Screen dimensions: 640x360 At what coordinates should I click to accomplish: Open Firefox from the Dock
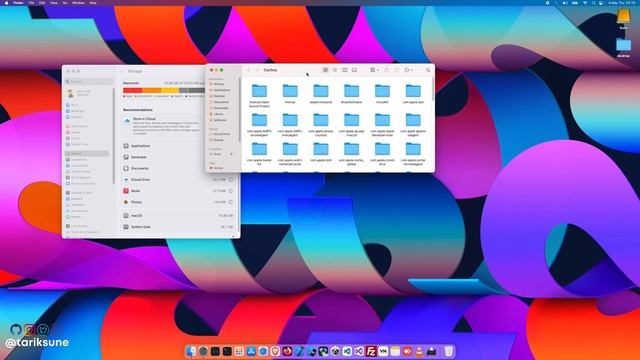click(x=287, y=351)
